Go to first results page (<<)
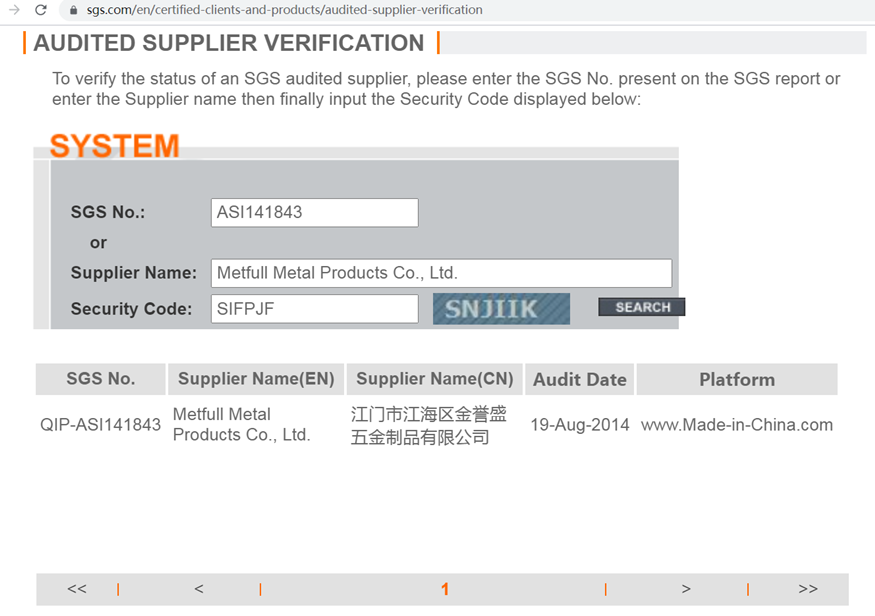 click(77, 589)
